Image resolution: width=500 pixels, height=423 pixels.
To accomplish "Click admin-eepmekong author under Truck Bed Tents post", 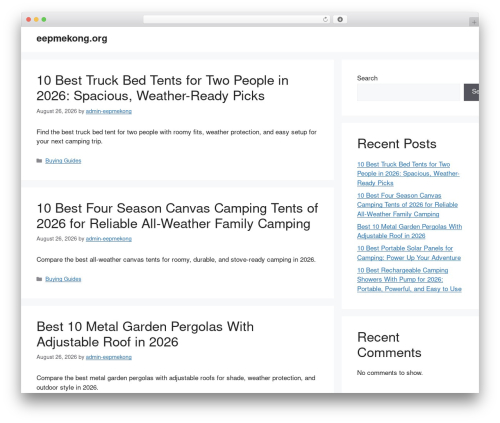I will (109, 111).
